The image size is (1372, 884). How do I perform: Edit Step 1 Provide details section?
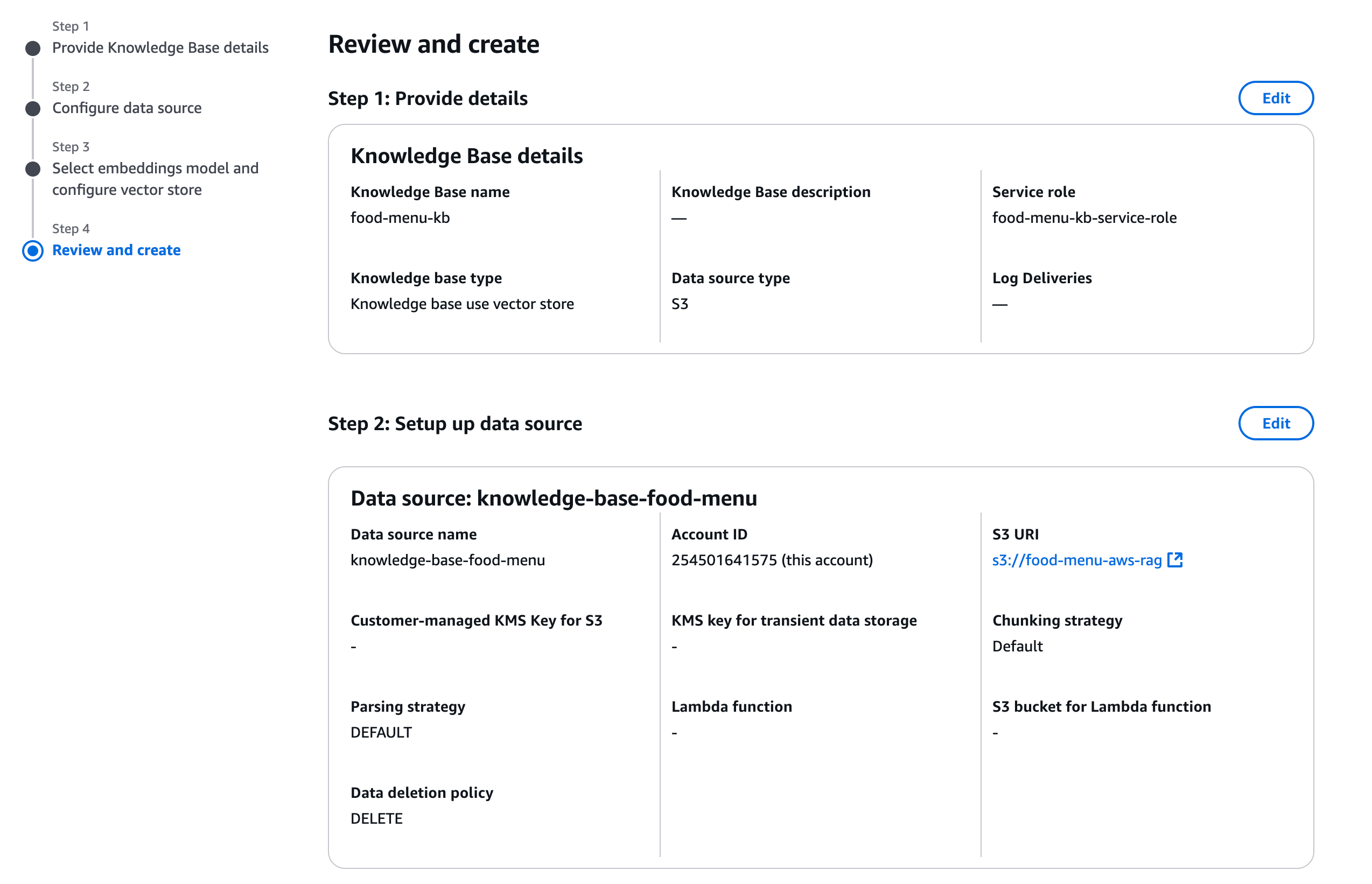(x=1275, y=98)
